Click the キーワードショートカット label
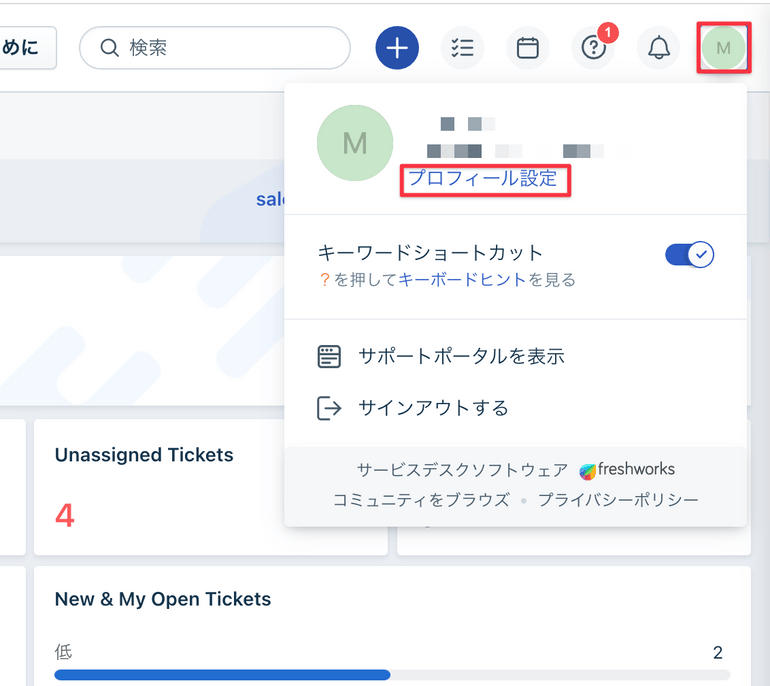 430,253
